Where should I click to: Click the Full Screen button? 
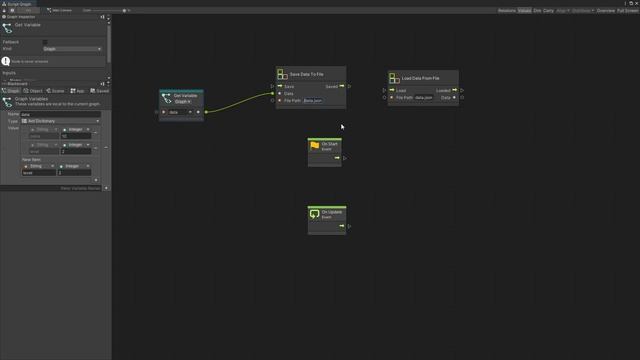(x=628, y=10)
